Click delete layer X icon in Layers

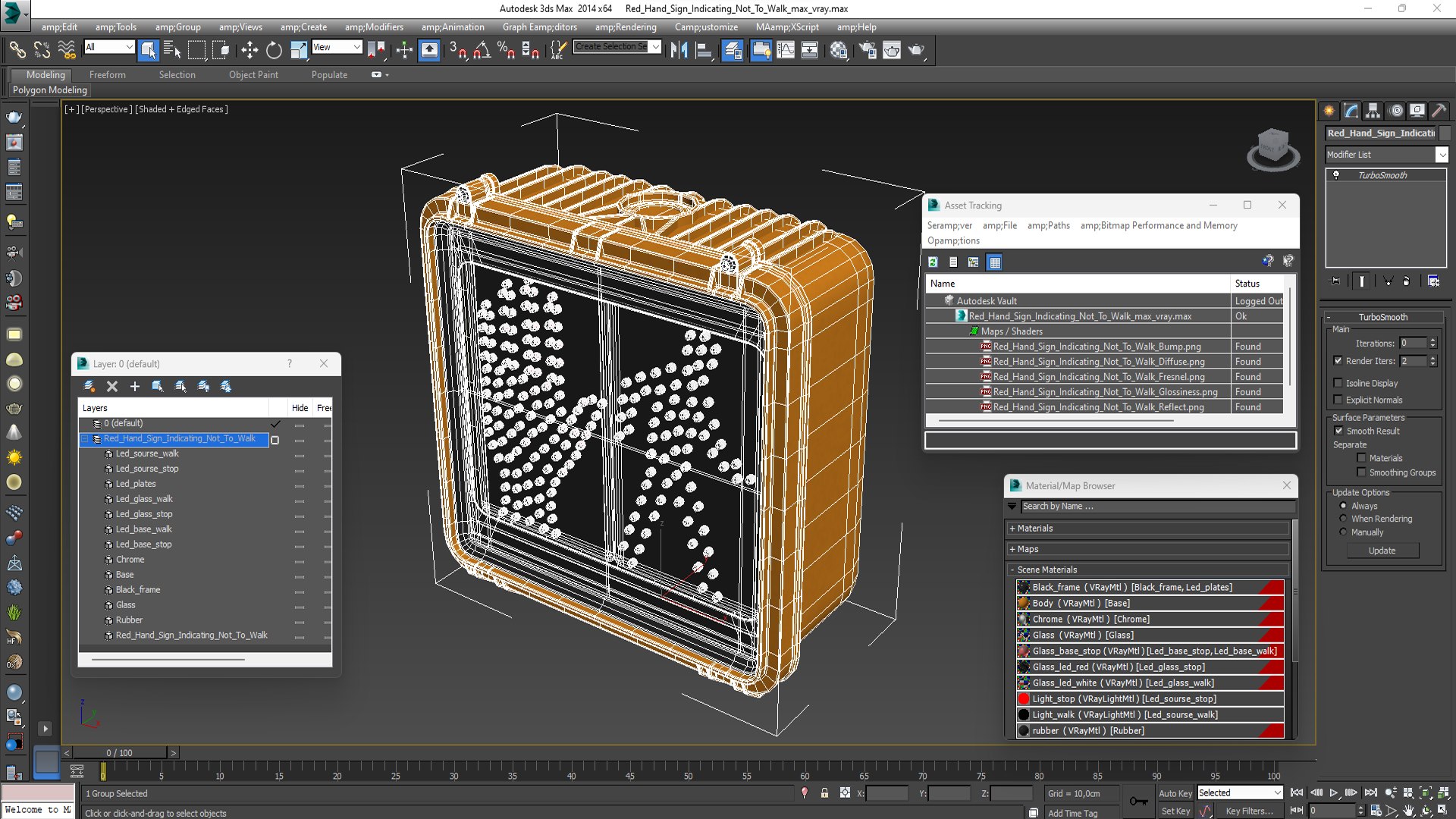click(x=112, y=386)
